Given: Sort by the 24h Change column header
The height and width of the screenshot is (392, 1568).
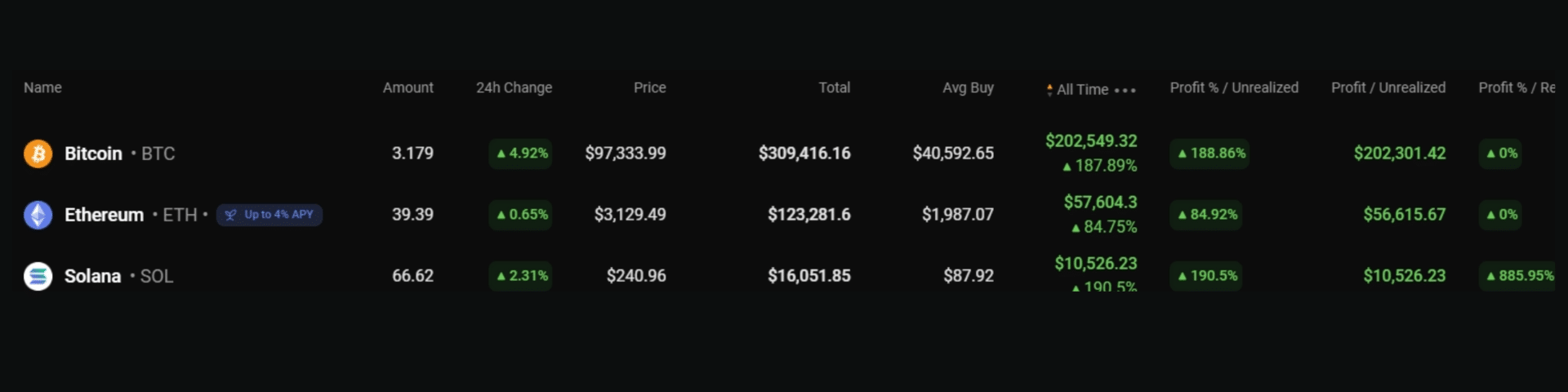Looking at the screenshot, I should pos(514,87).
